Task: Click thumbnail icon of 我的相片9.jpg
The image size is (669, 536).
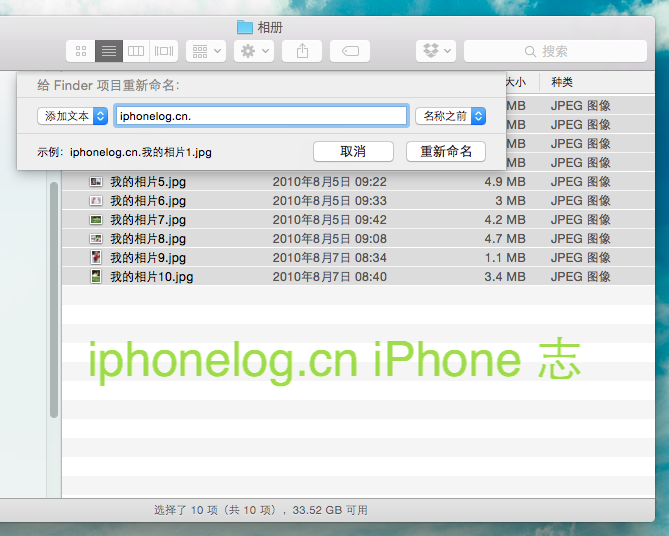Action: [96, 257]
